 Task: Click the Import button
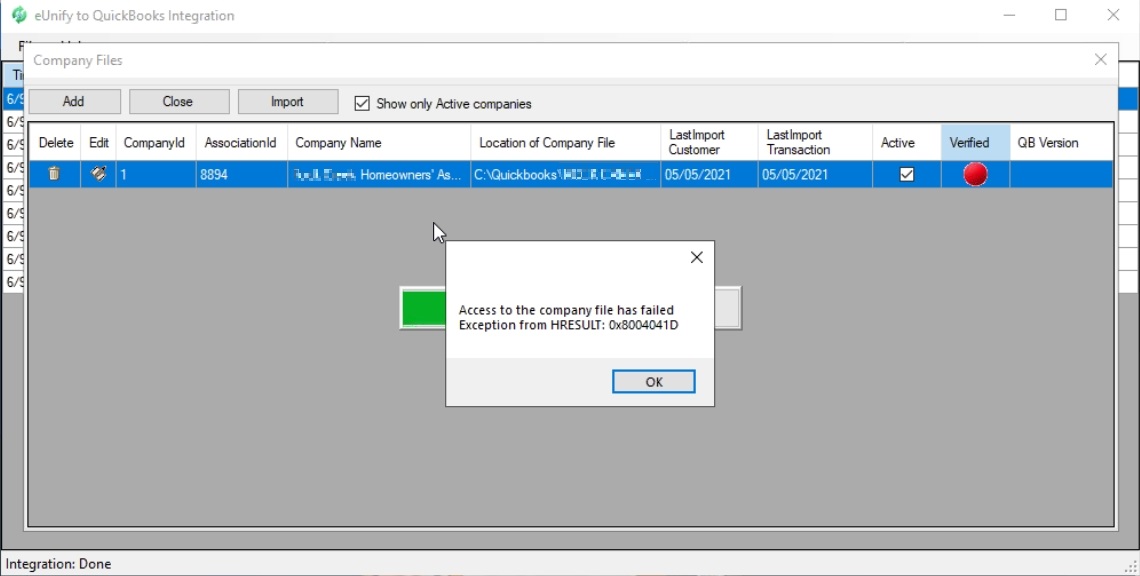(x=288, y=102)
